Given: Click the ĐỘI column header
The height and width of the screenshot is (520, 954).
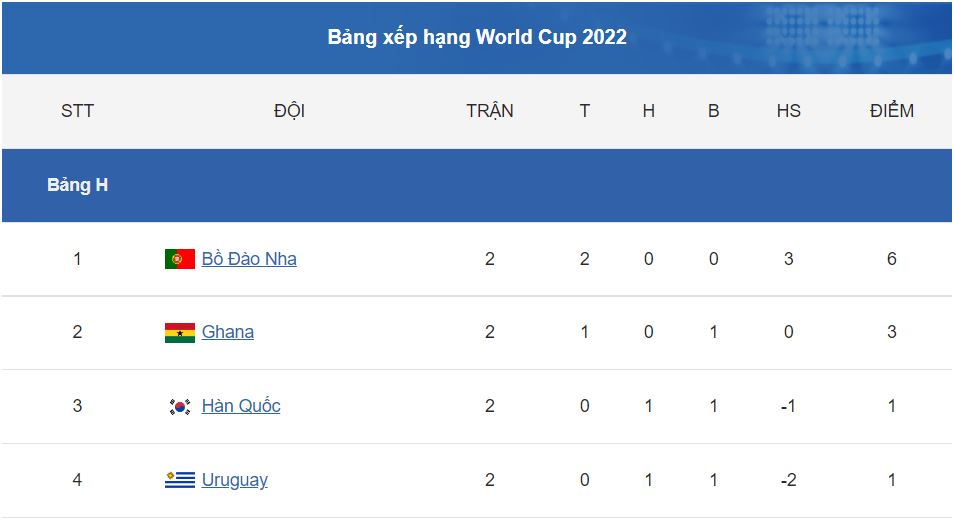Looking at the screenshot, I should pos(289,111).
